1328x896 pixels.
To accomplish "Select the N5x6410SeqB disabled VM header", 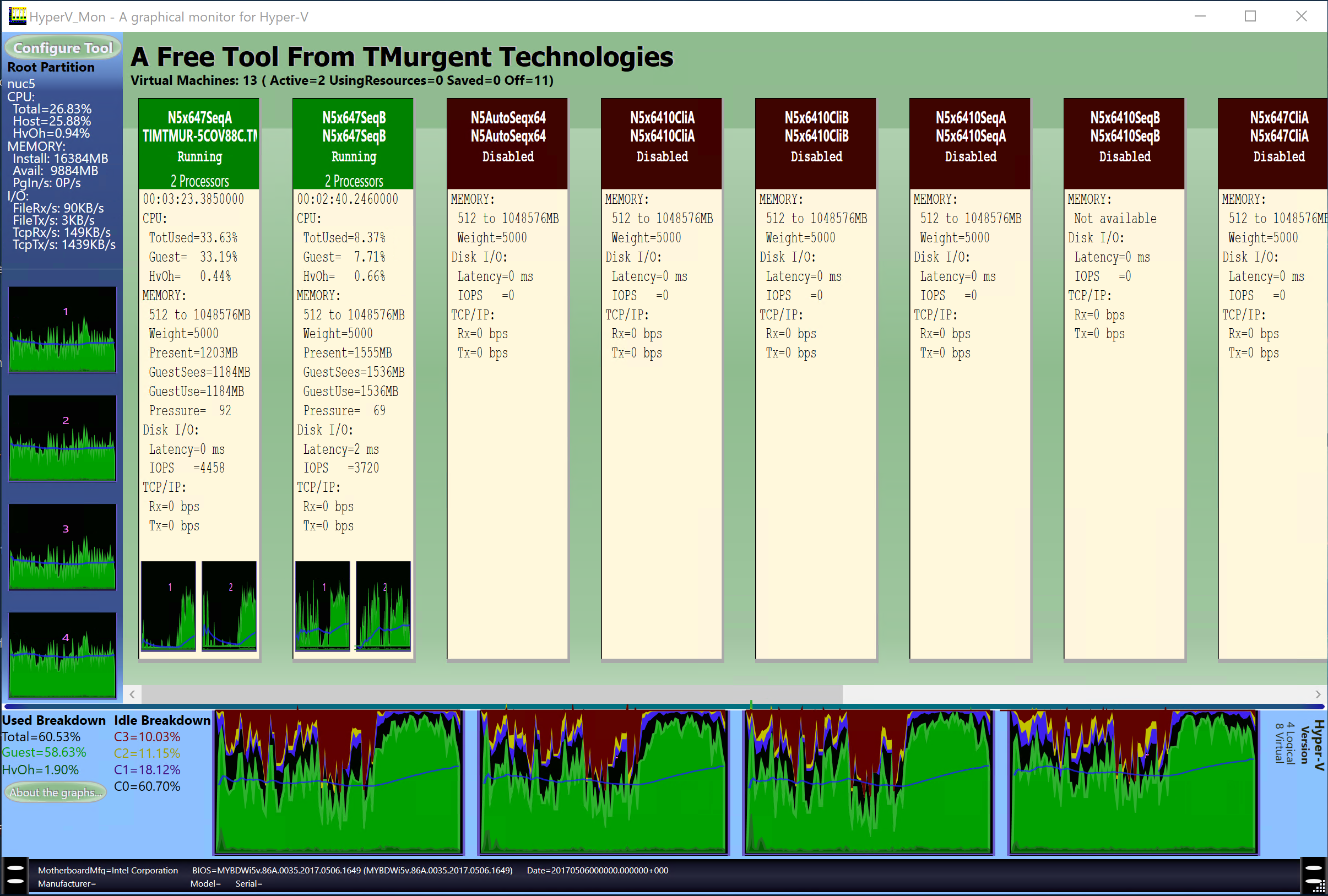I will pos(1125,144).
